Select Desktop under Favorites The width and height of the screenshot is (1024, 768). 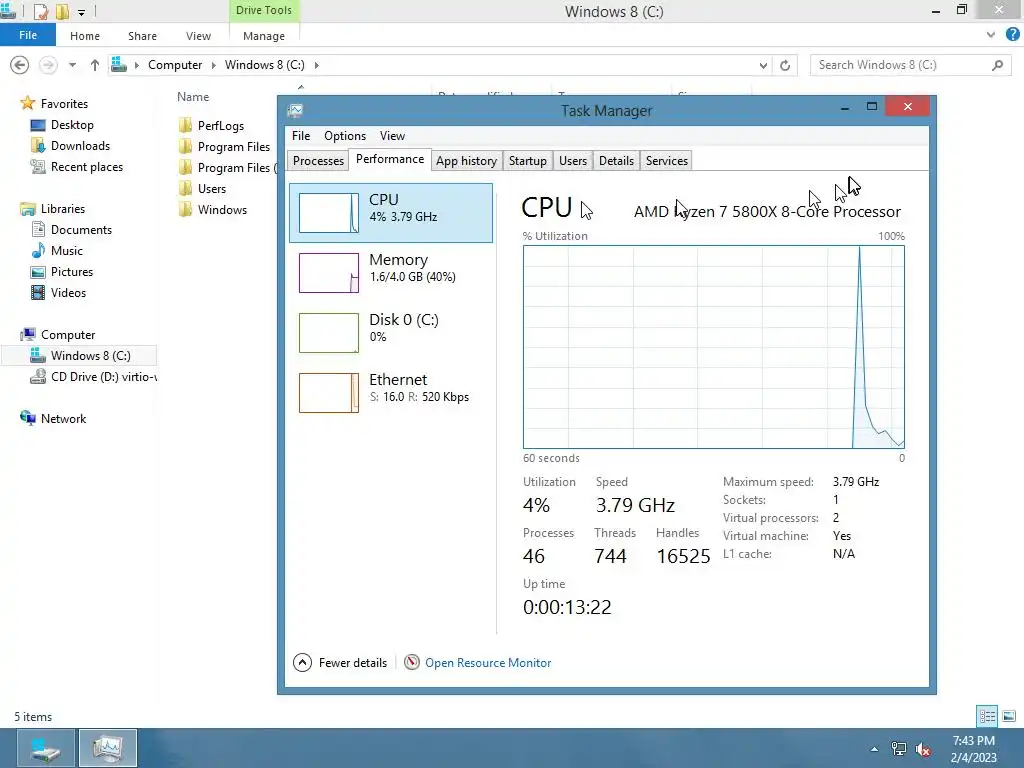(x=72, y=125)
